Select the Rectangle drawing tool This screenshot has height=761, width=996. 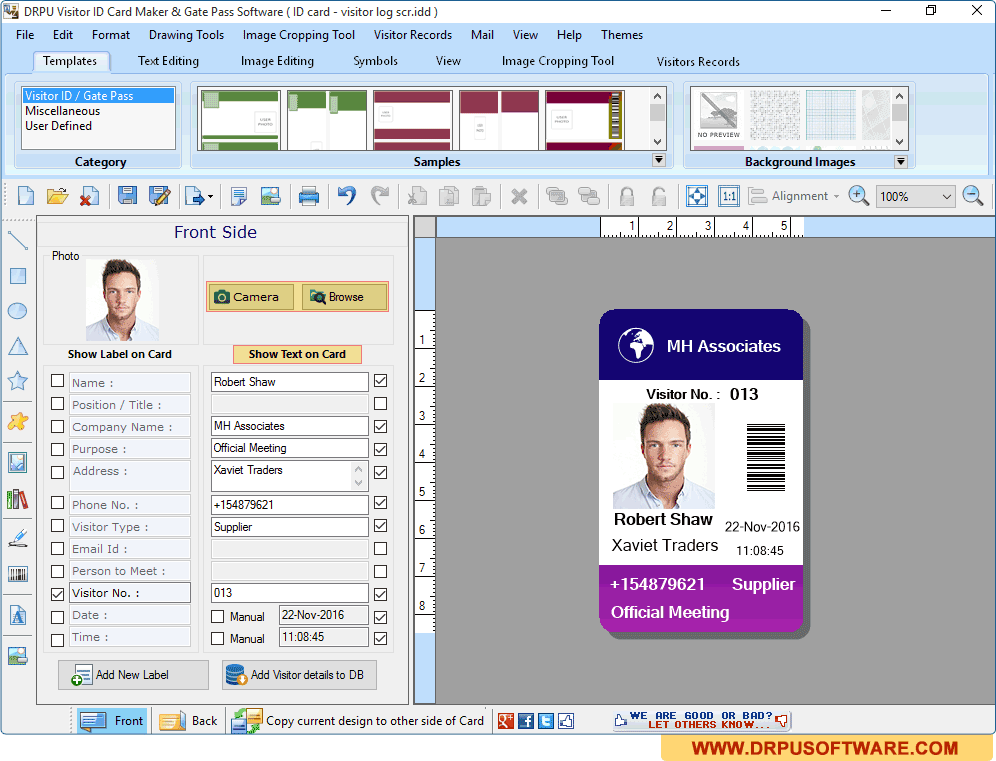[x=18, y=276]
